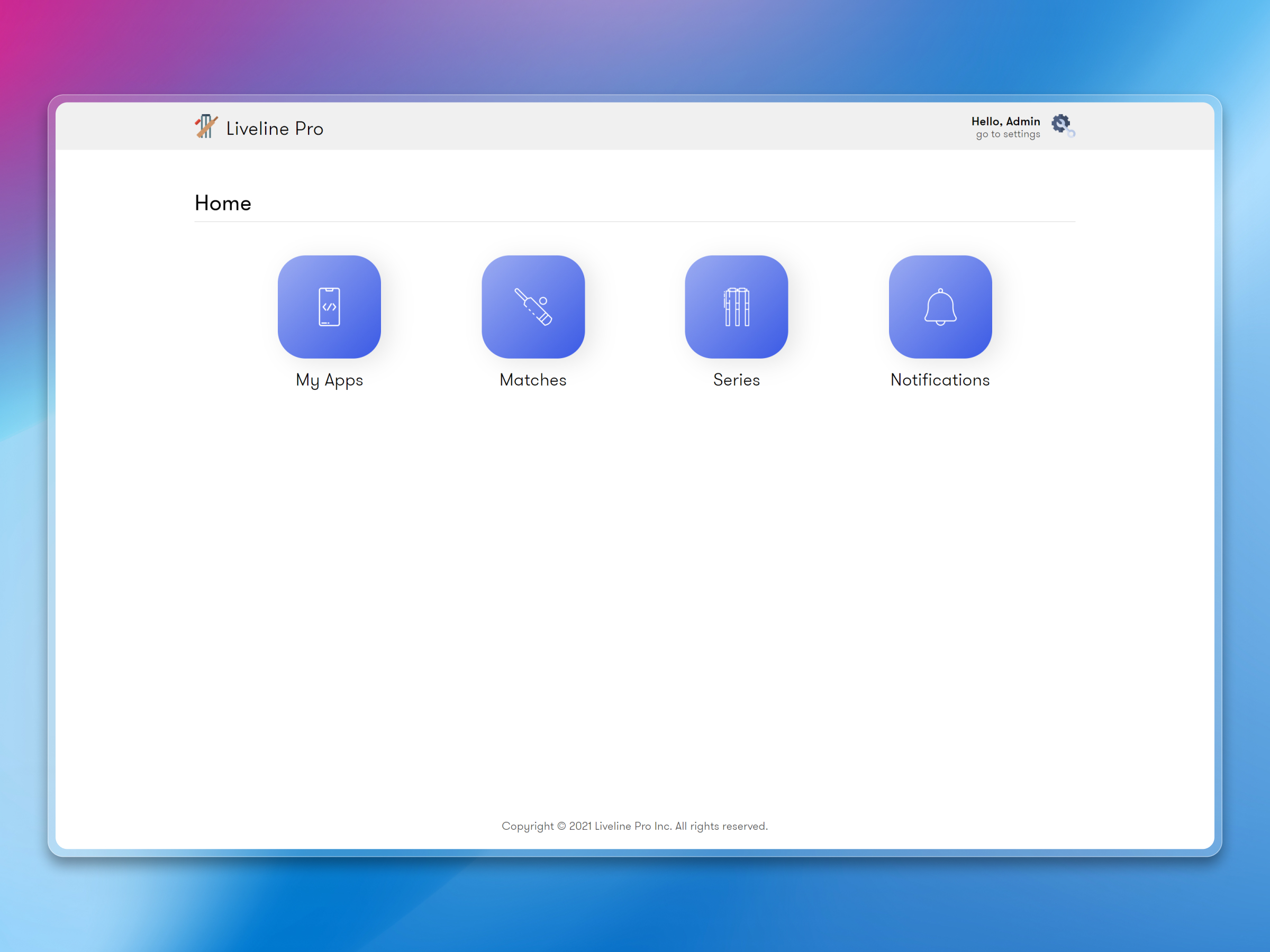Click the stumps graphic inside Series tile
The width and height of the screenshot is (1270, 952).
pyautogui.click(x=737, y=308)
